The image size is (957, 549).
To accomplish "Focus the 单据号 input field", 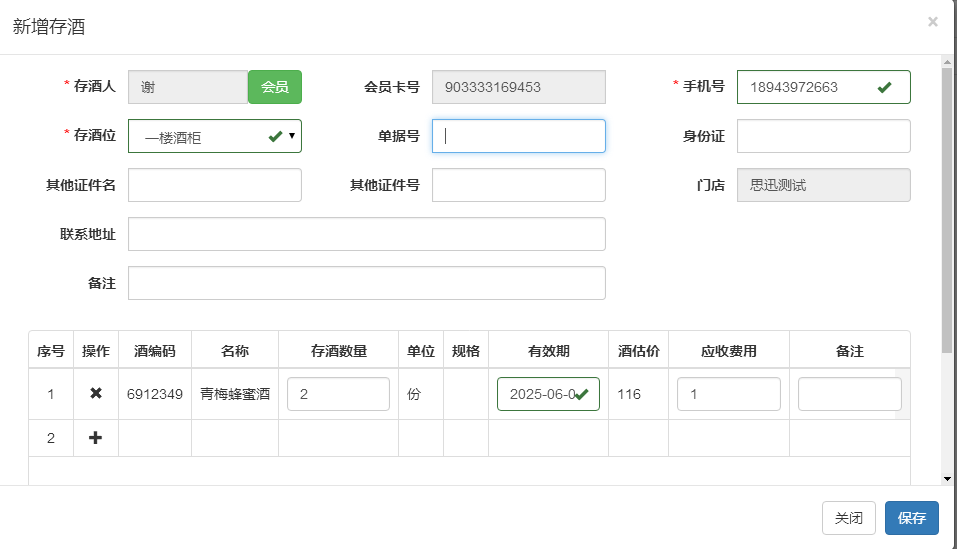I will [x=518, y=136].
